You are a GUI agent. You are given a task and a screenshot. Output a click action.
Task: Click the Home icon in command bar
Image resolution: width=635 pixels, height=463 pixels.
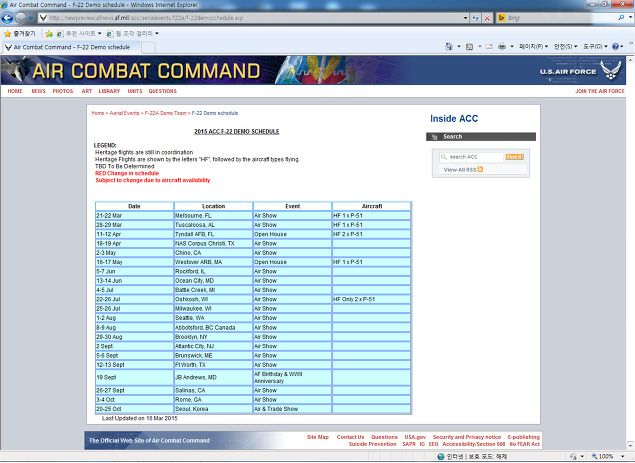coord(449,47)
